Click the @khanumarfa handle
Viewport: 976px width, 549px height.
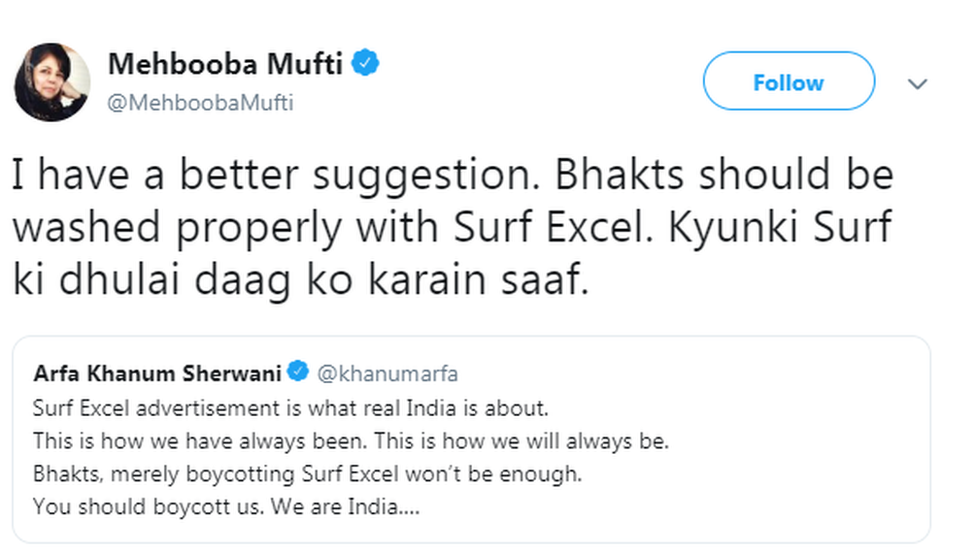coord(387,374)
